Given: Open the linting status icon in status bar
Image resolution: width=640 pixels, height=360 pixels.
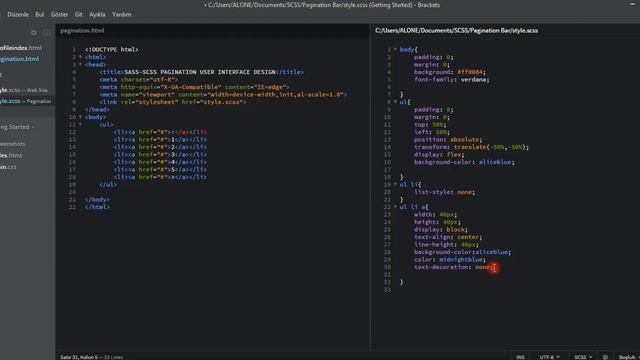Looking at the screenshot, I should (x=605, y=357).
